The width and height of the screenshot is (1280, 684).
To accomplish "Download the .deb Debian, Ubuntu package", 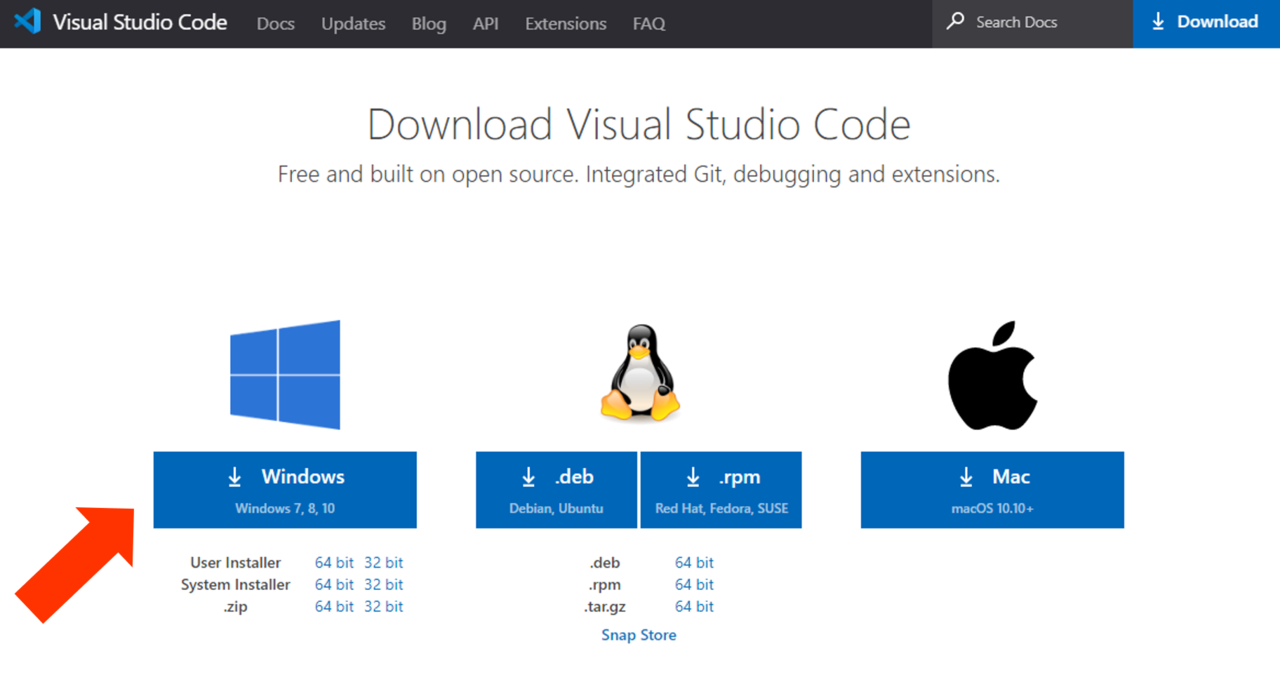I will click(556, 490).
